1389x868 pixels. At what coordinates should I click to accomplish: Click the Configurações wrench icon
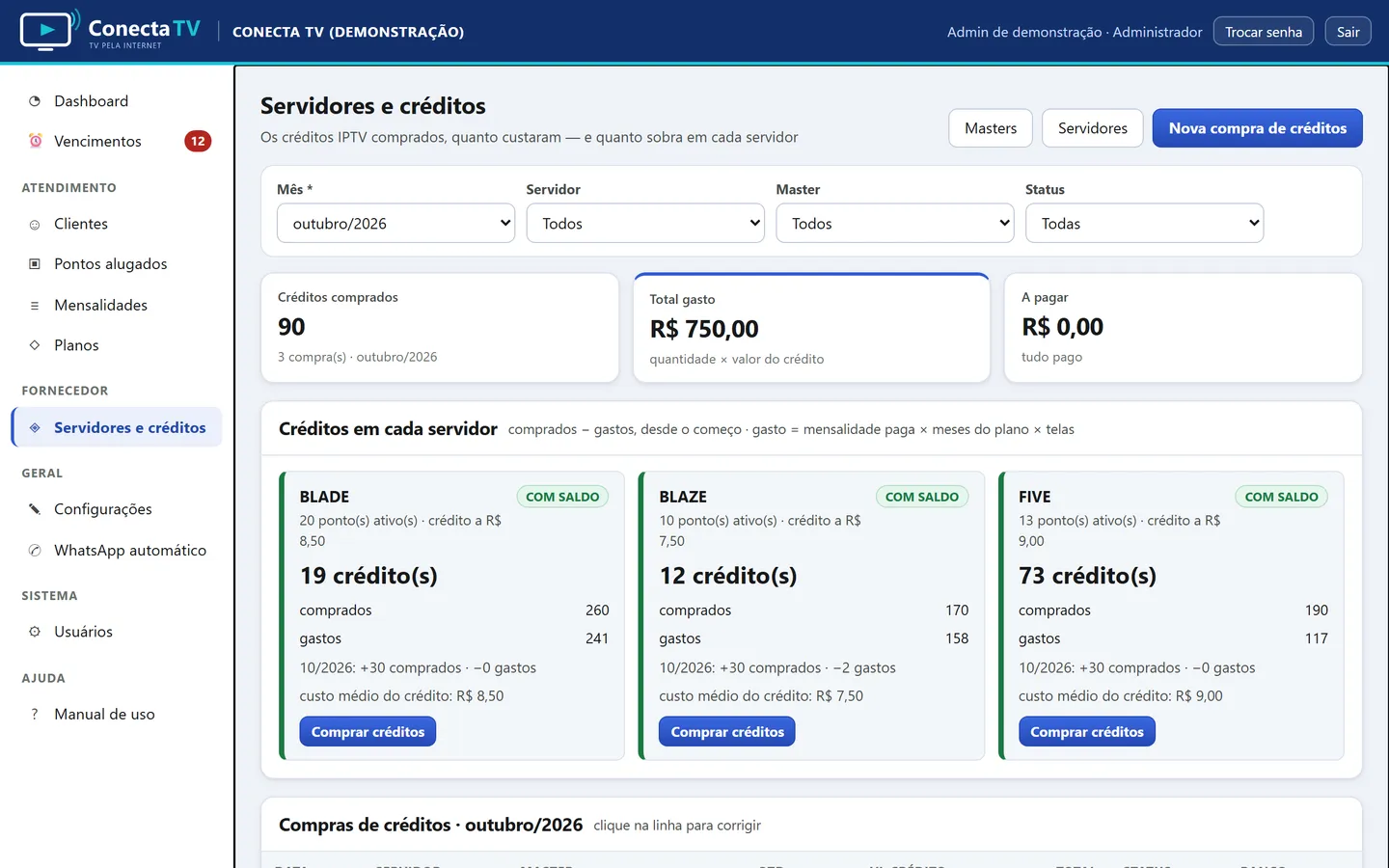pos(35,509)
